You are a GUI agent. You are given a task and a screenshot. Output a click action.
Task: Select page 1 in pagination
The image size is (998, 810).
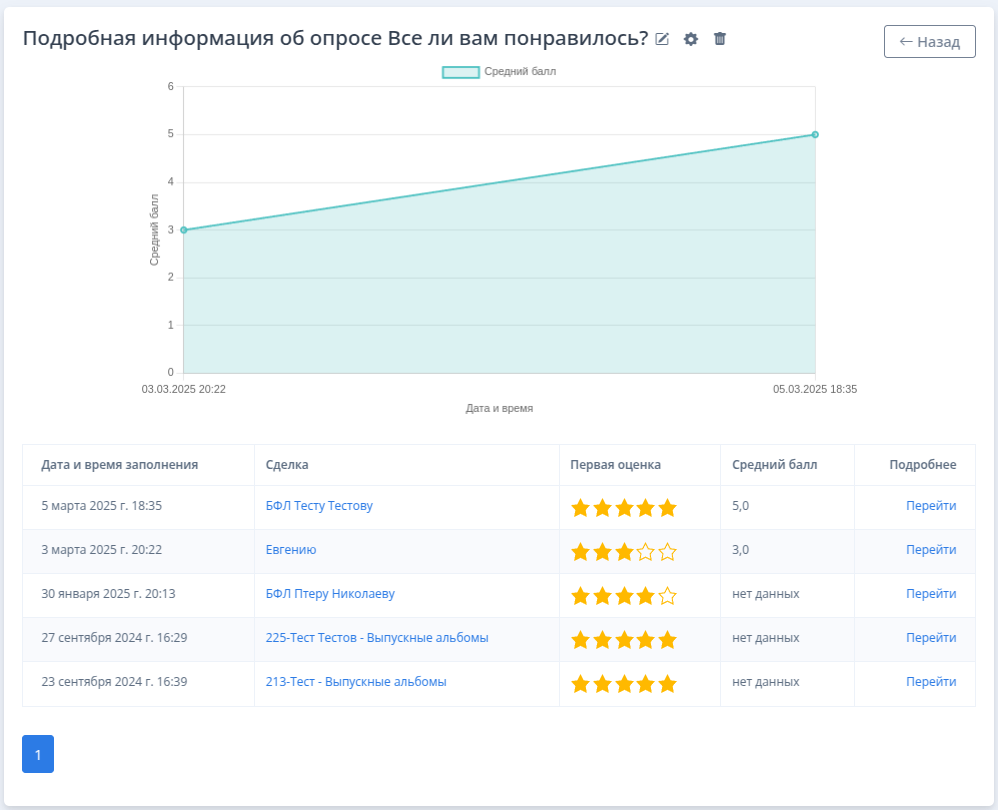(38, 754)
